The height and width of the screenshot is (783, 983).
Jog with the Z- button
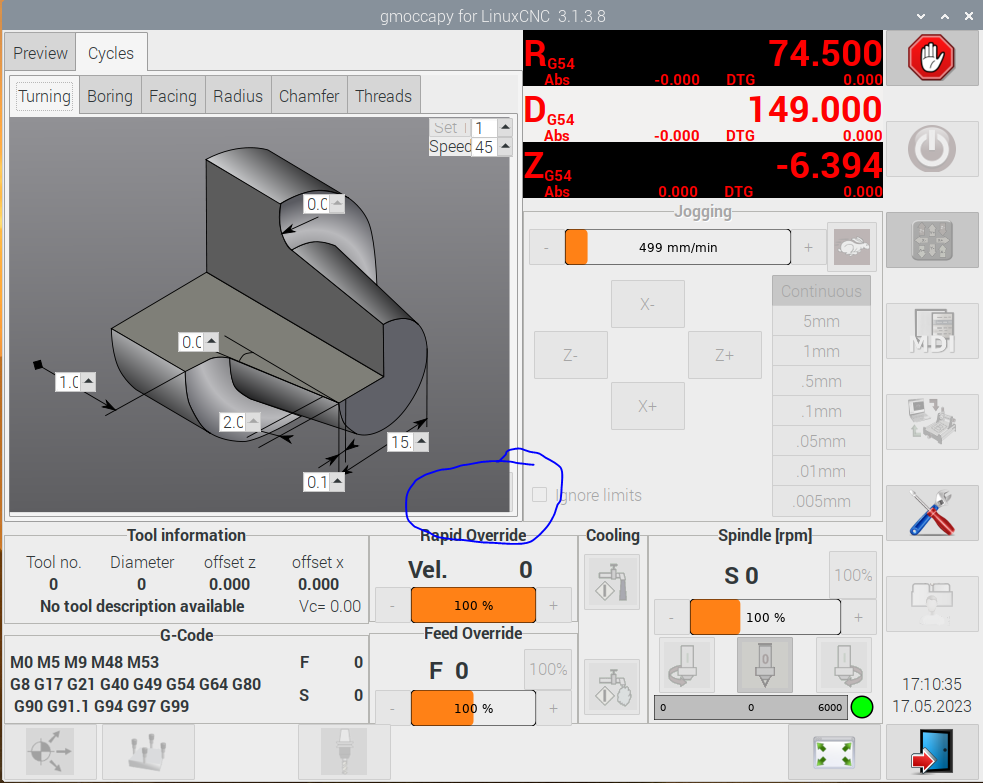point(570,355)
